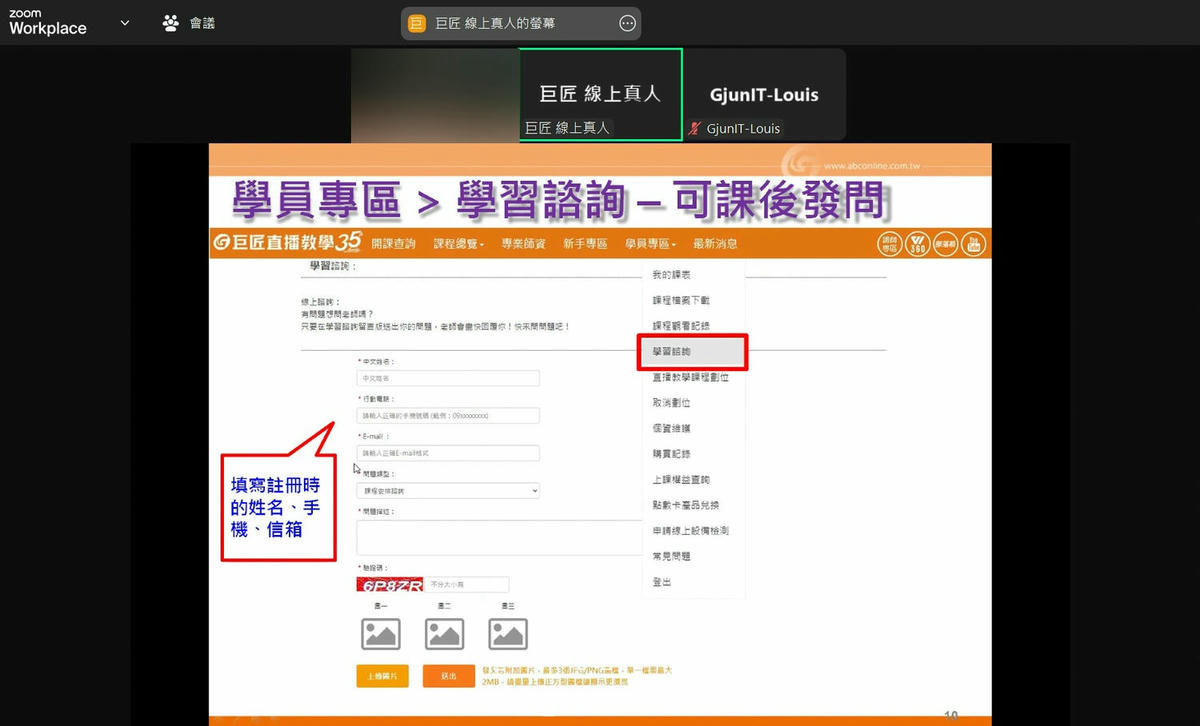Open the 問題類型 dropdown select
This screenshot has height=726, width=1200.
point(448,491)
